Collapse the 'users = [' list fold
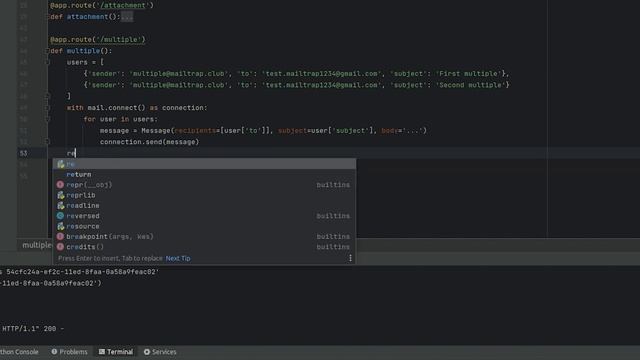 (47, 62)
